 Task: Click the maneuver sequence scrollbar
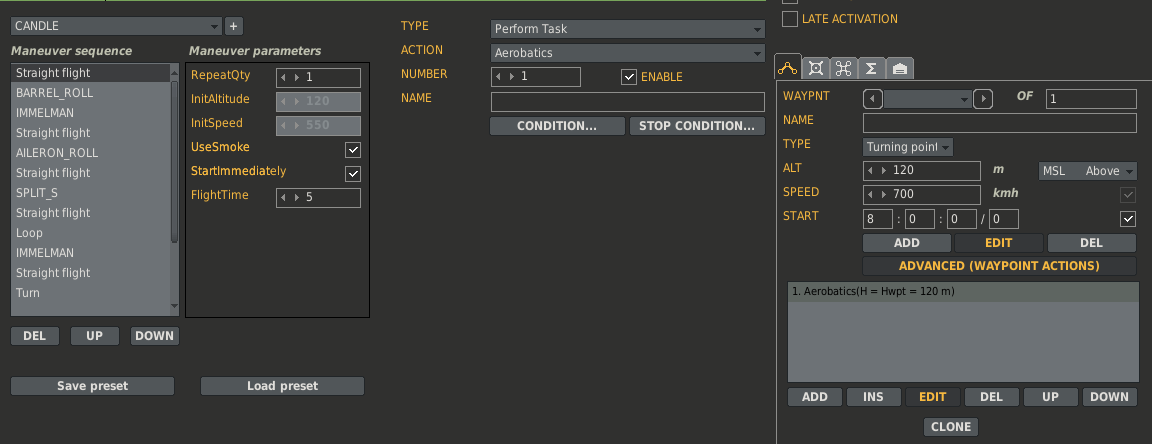(x=174, y=187)
